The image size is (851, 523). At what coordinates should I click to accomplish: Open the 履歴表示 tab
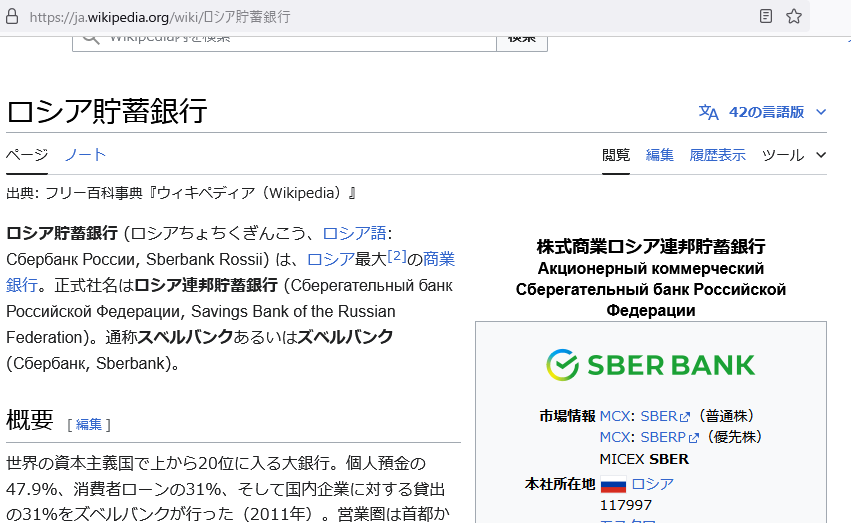pyautogui.click(x=717, y=155)
